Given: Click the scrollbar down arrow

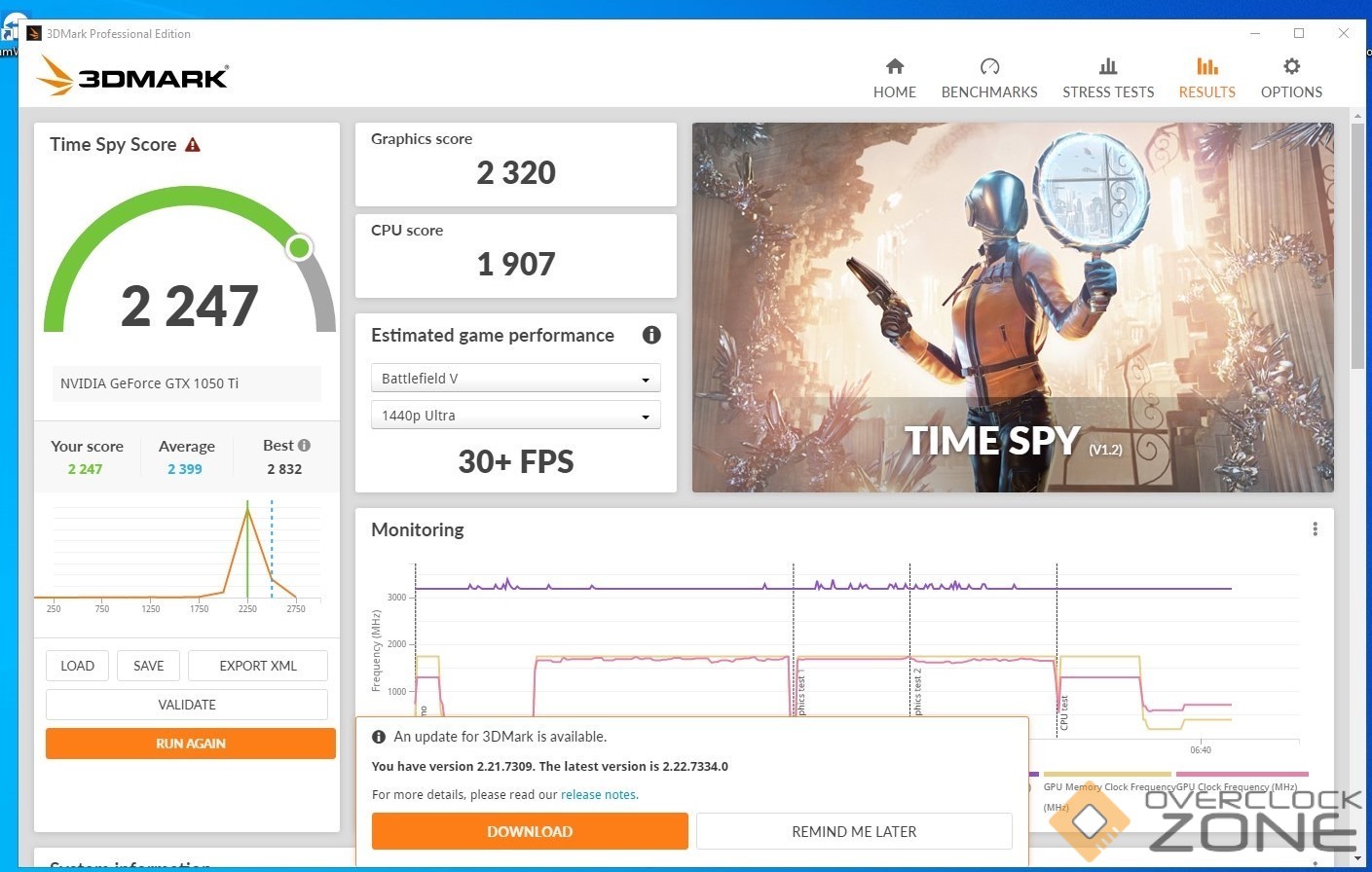Looking at the screenshot, I should [1357, 859].
